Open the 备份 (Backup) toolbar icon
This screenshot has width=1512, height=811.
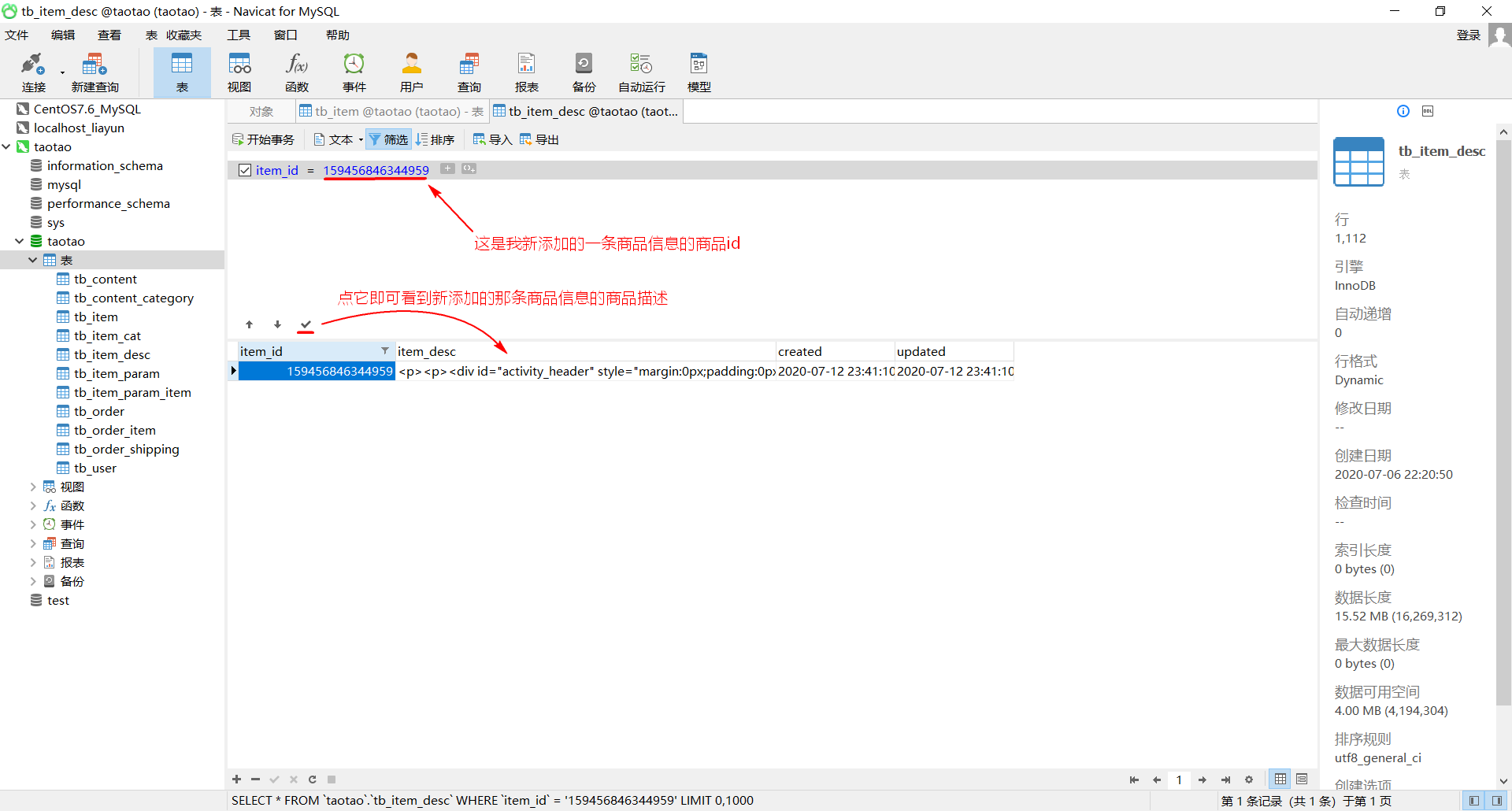tap(584, 72)
